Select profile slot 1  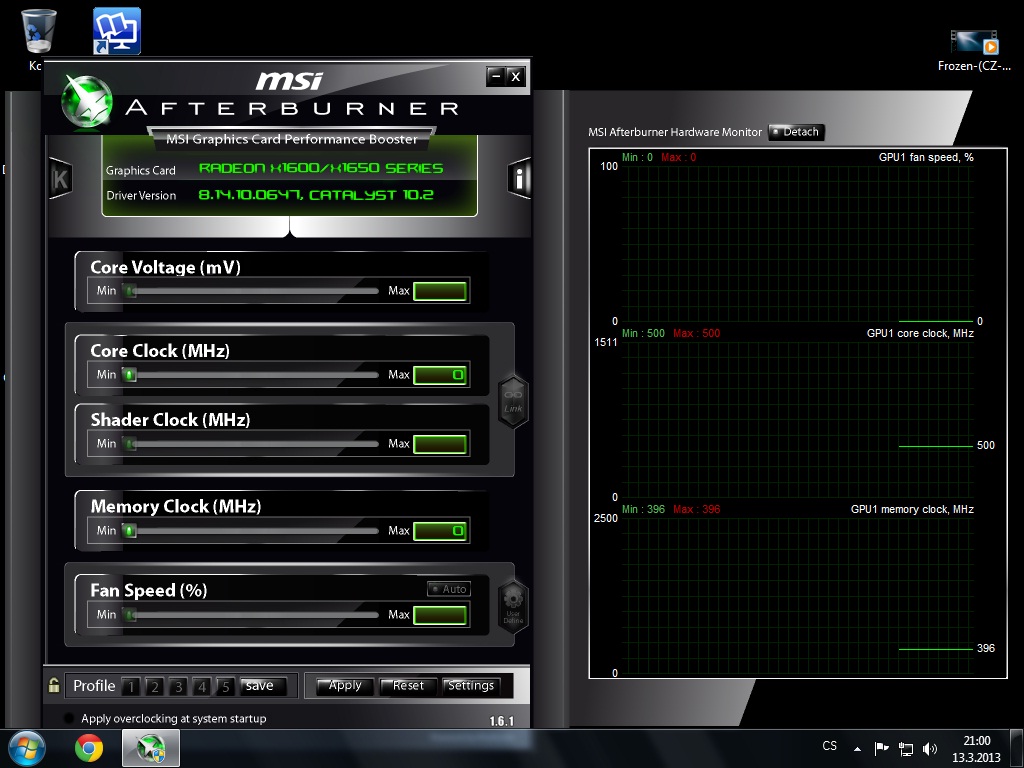click(x=131, y=687)
